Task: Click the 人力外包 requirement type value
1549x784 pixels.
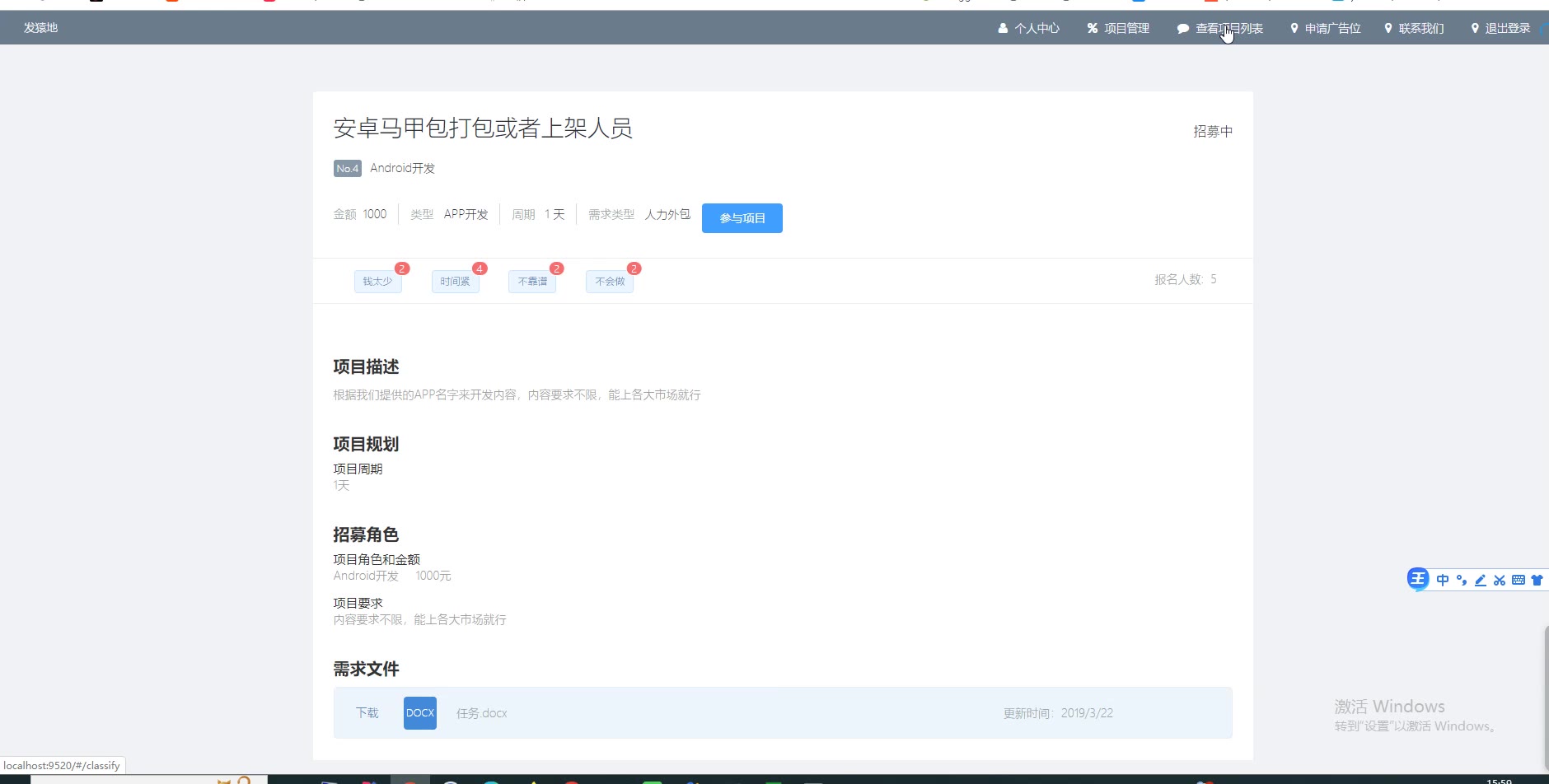Action: 667,214
